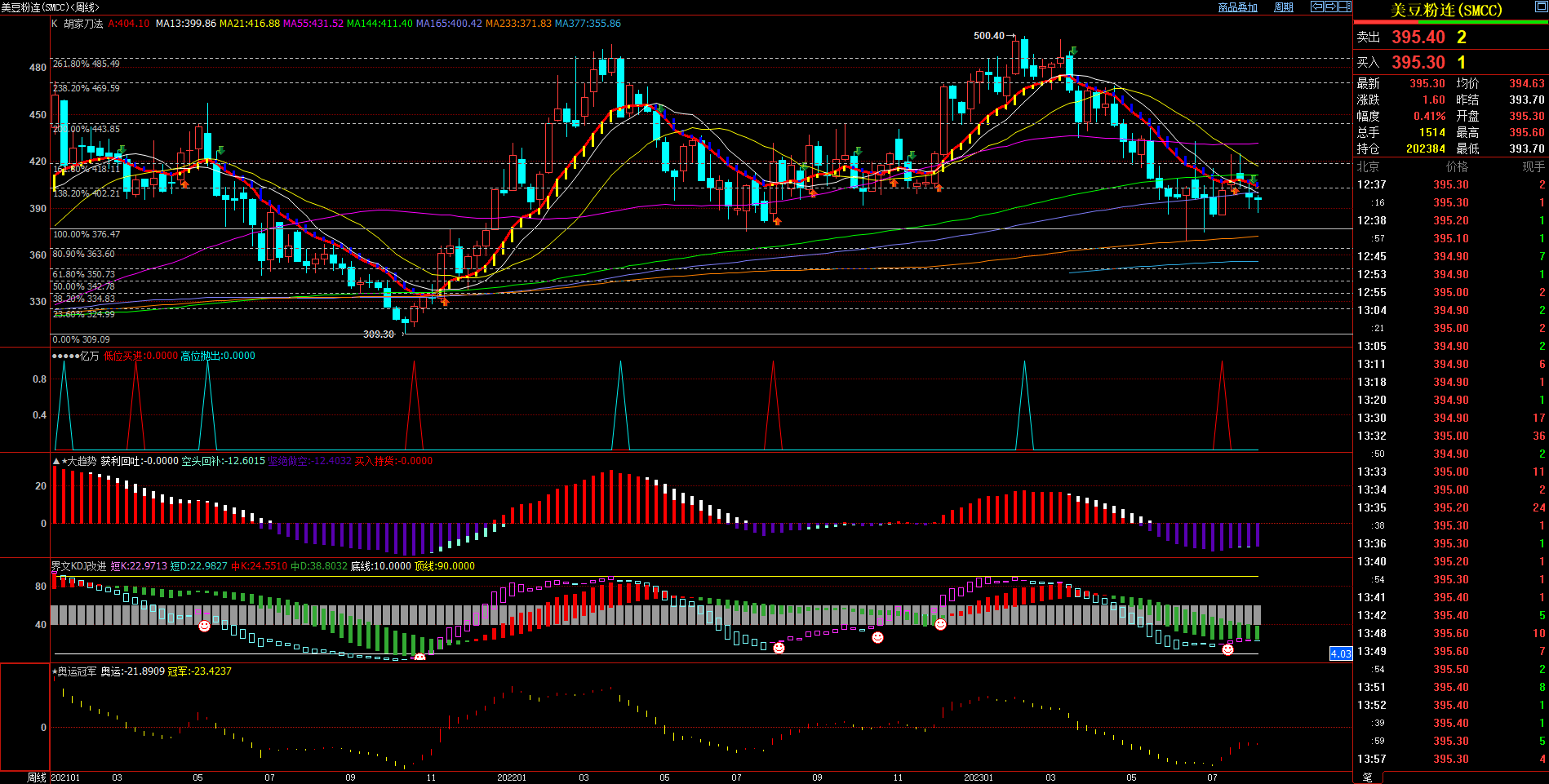The height and width of the screenshot is (784, 1549).
Task: Click the 周线 period label at bottom-left
Action: (x=37, y=777)
